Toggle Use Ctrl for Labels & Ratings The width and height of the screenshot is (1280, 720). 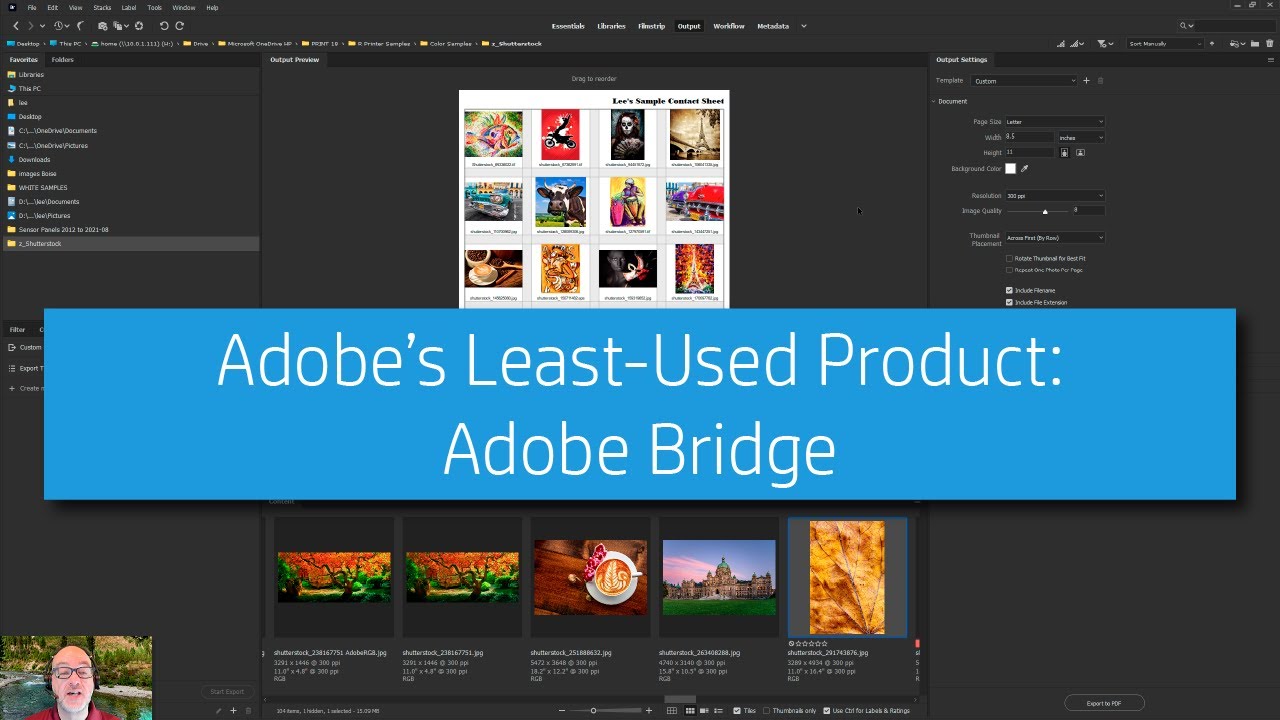click(826, 710)
